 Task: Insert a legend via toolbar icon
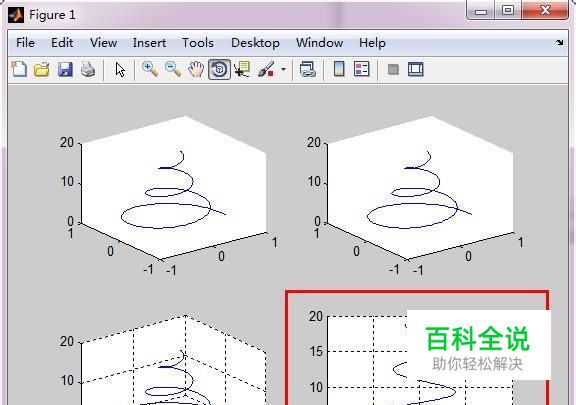pos(361,69)
